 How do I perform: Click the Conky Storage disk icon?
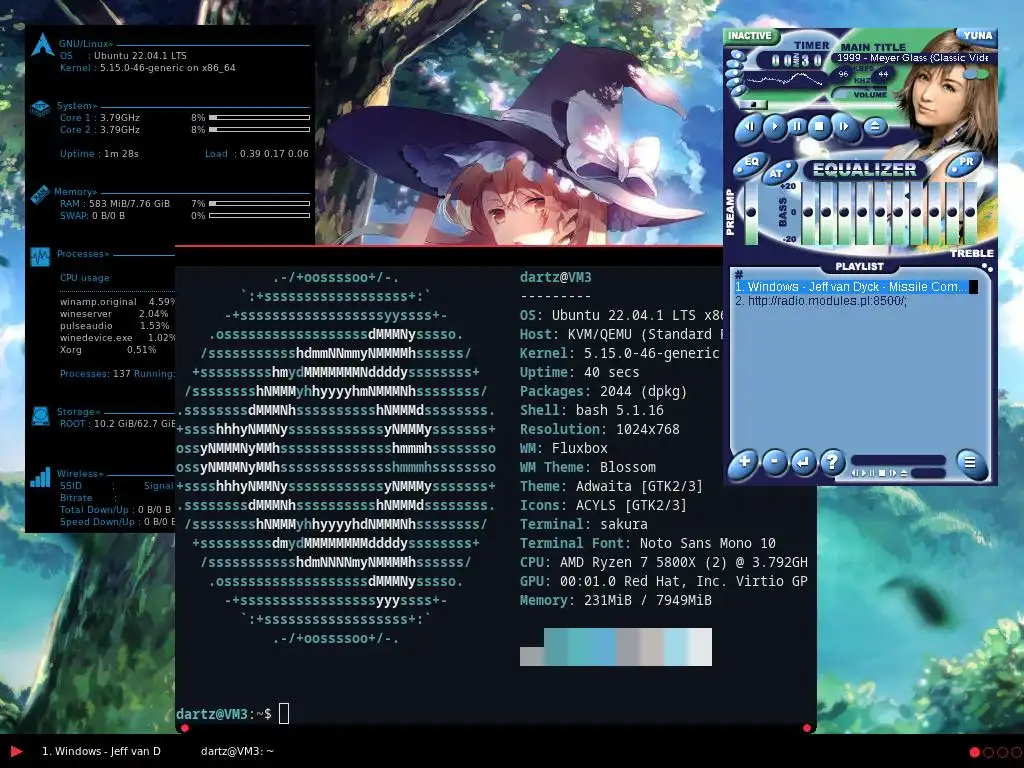click(40, 416)
